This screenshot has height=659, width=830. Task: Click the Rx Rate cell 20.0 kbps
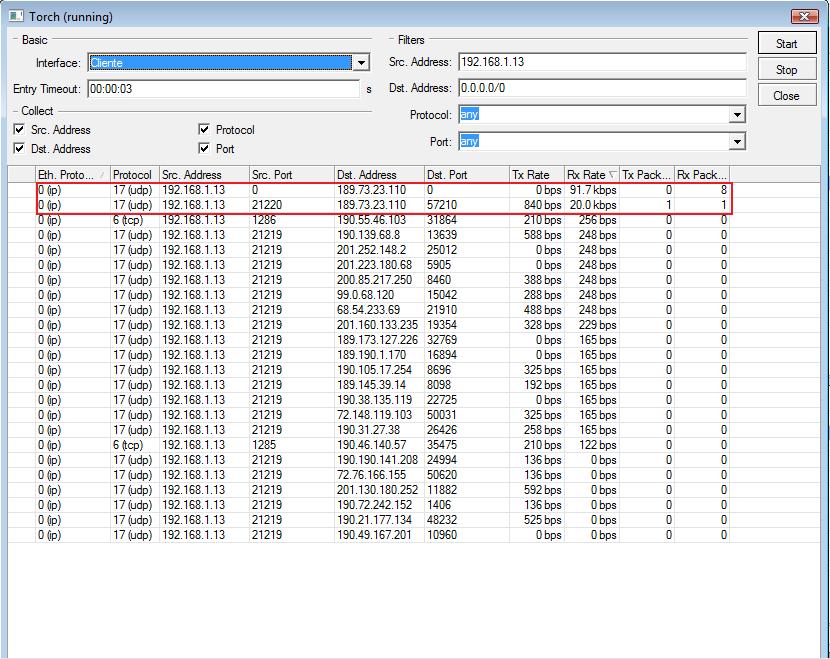593,205
